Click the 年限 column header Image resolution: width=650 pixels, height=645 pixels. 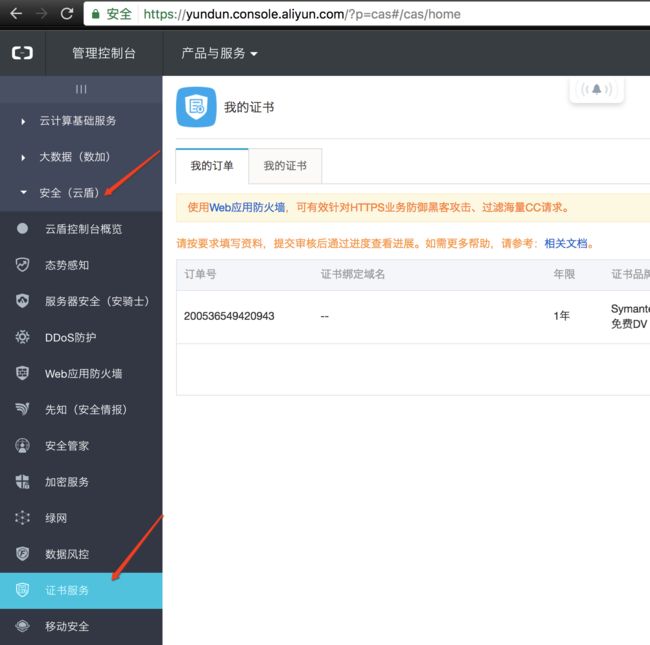coord(564,274)
